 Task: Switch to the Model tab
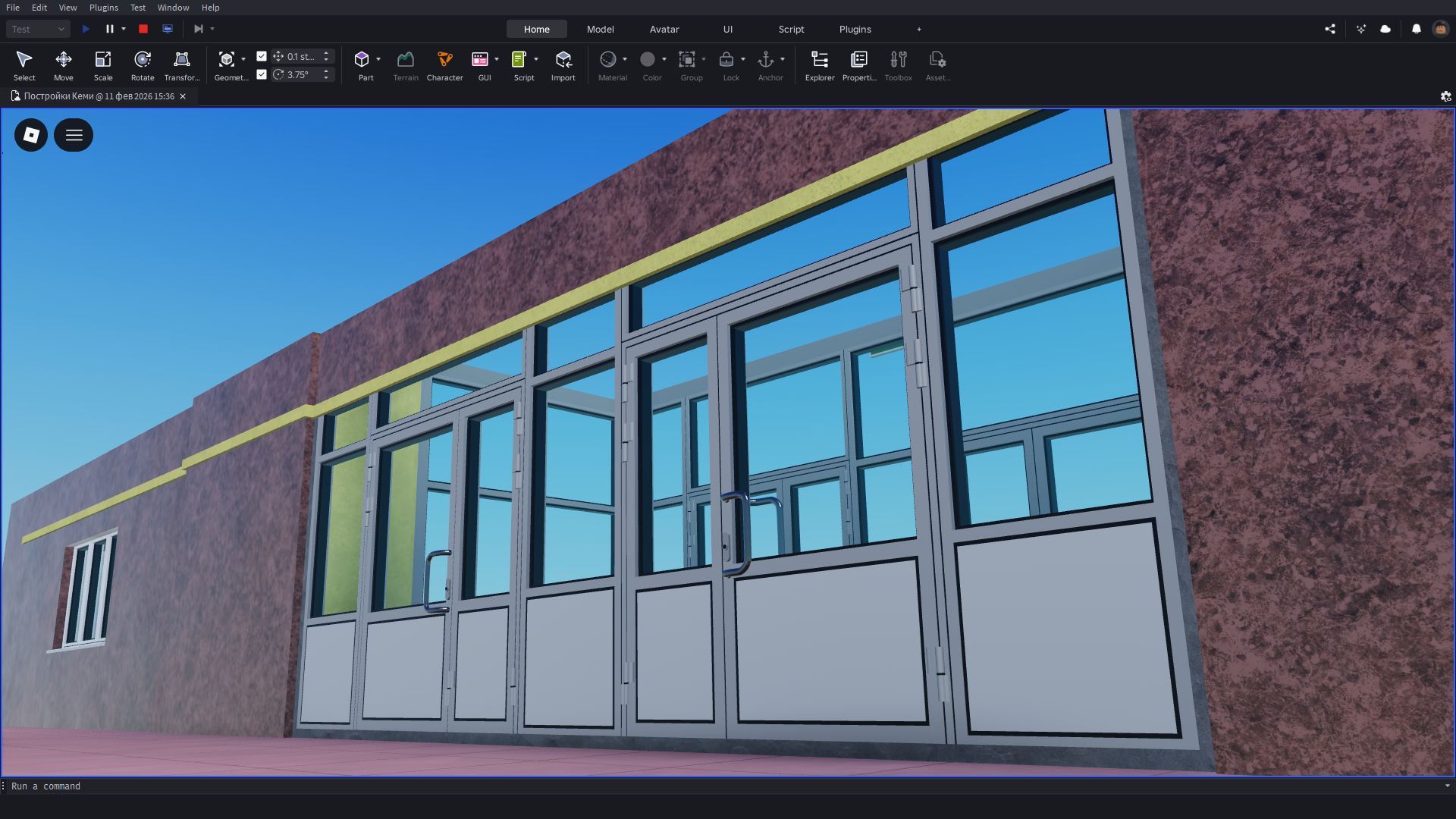[x=600, y=29]
